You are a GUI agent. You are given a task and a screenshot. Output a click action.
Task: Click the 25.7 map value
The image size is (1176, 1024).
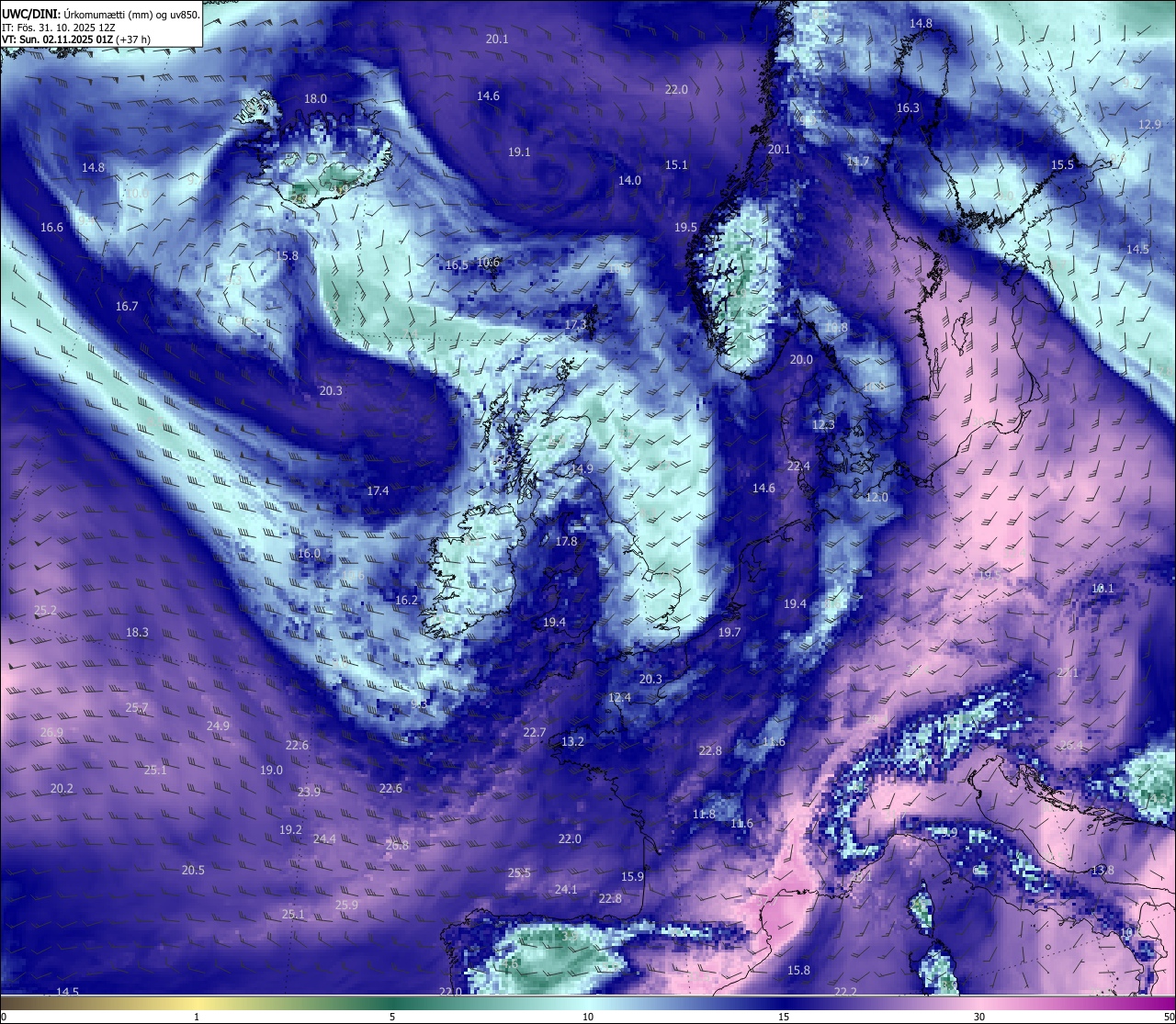click(137, 706)
